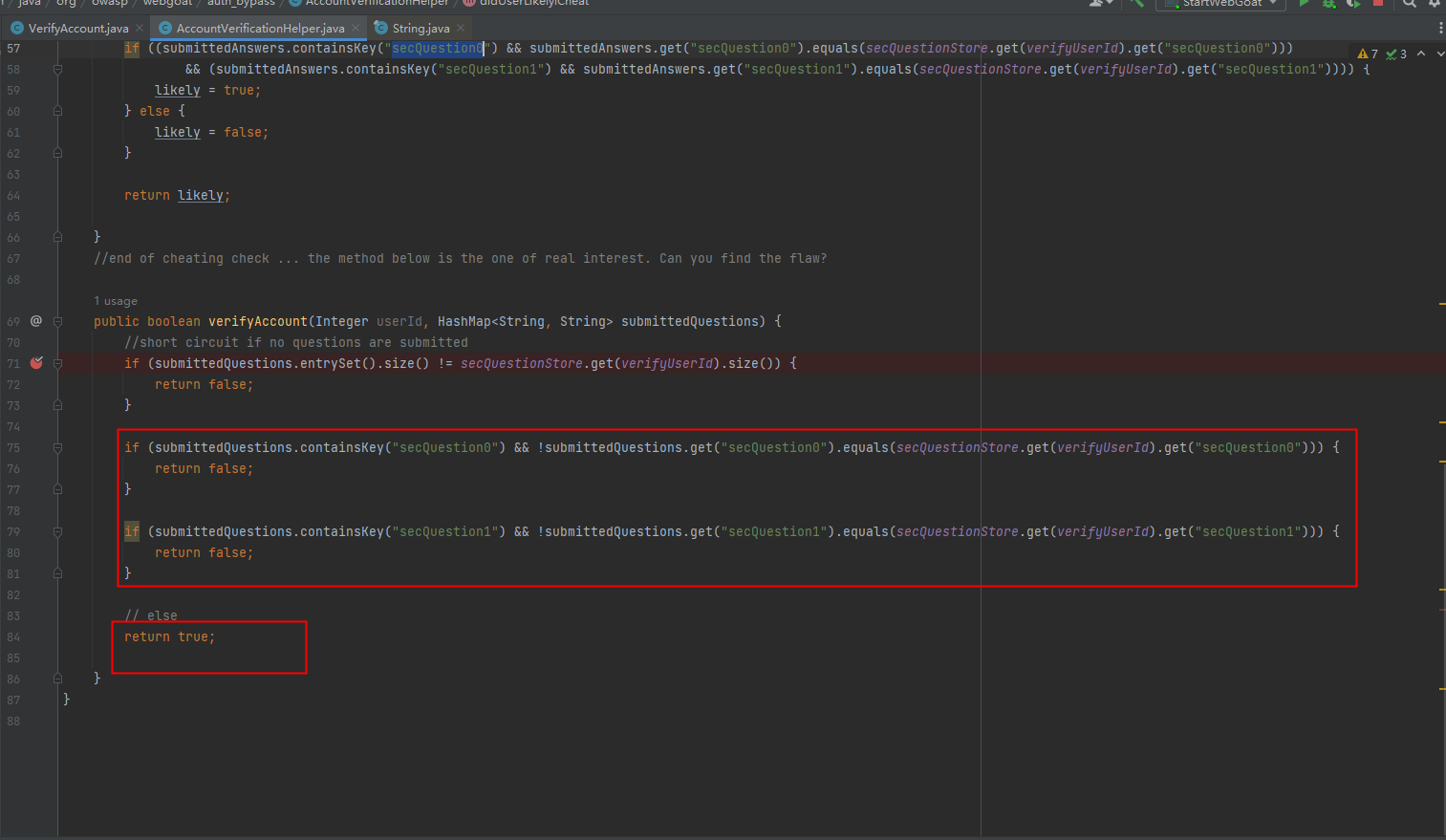The width and height of the screenshot is (1446, 840).
Task: Stop the running process with red square
Action: [x=1378, y=4]
